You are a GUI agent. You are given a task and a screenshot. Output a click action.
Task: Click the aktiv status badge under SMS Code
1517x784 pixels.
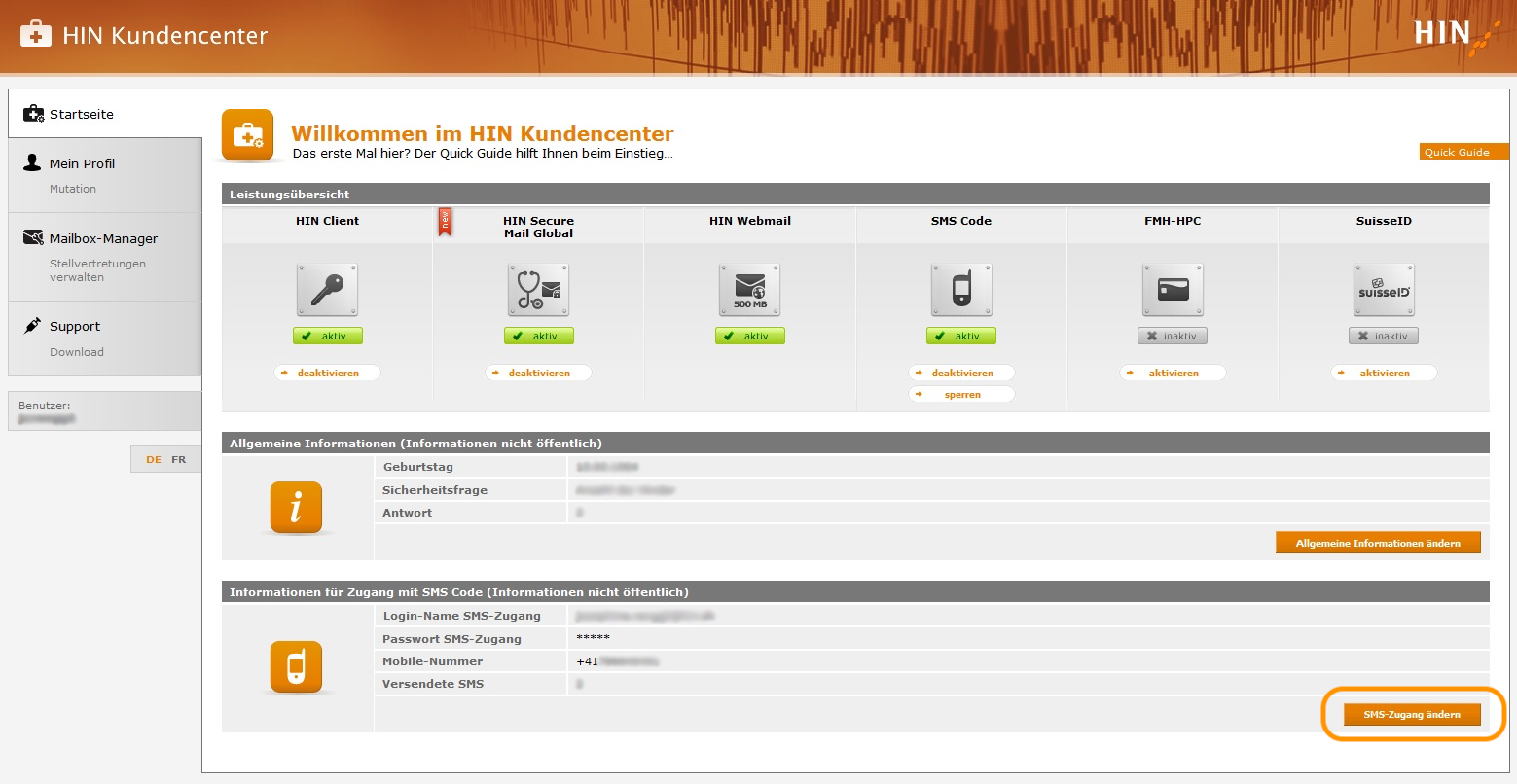coord(960,336)
